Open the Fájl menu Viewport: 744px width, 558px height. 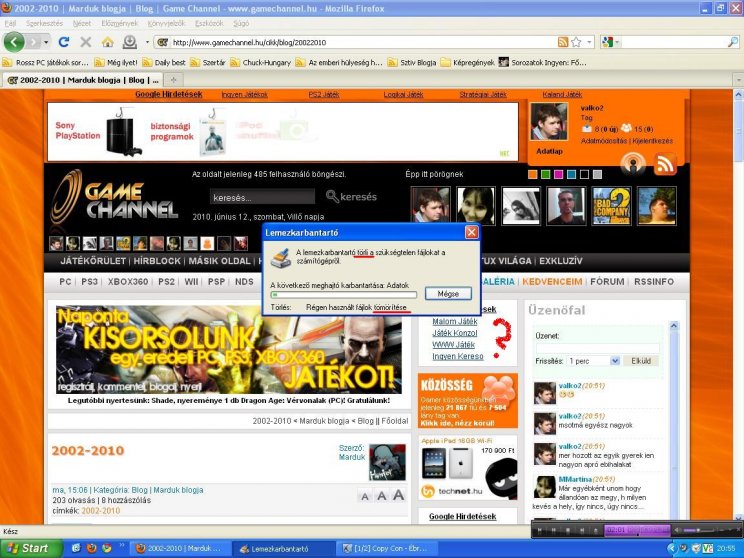pyautogui.click(x=10, y=23)
